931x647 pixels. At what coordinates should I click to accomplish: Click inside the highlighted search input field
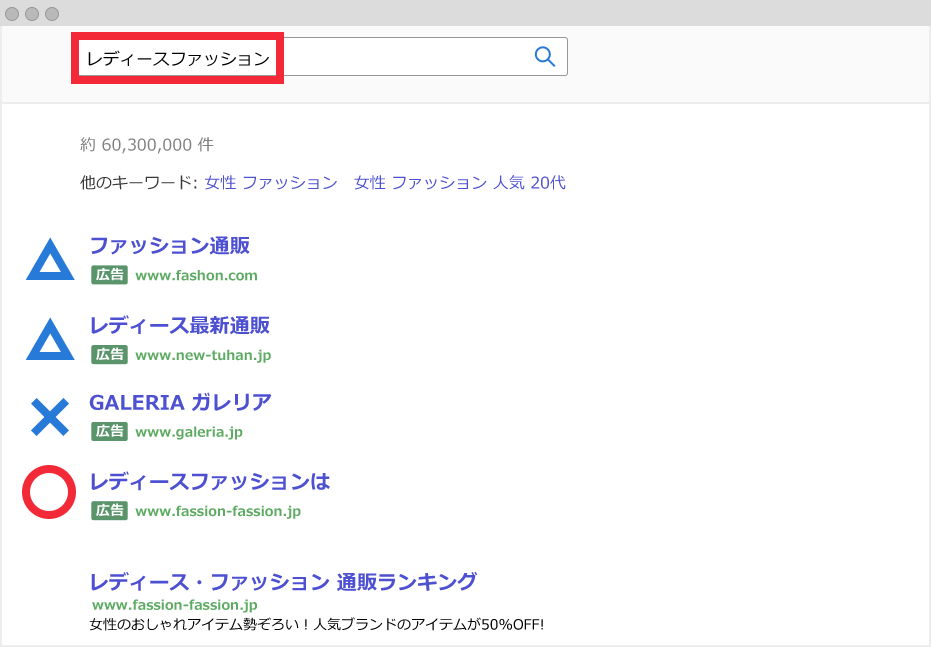[177, 58]
